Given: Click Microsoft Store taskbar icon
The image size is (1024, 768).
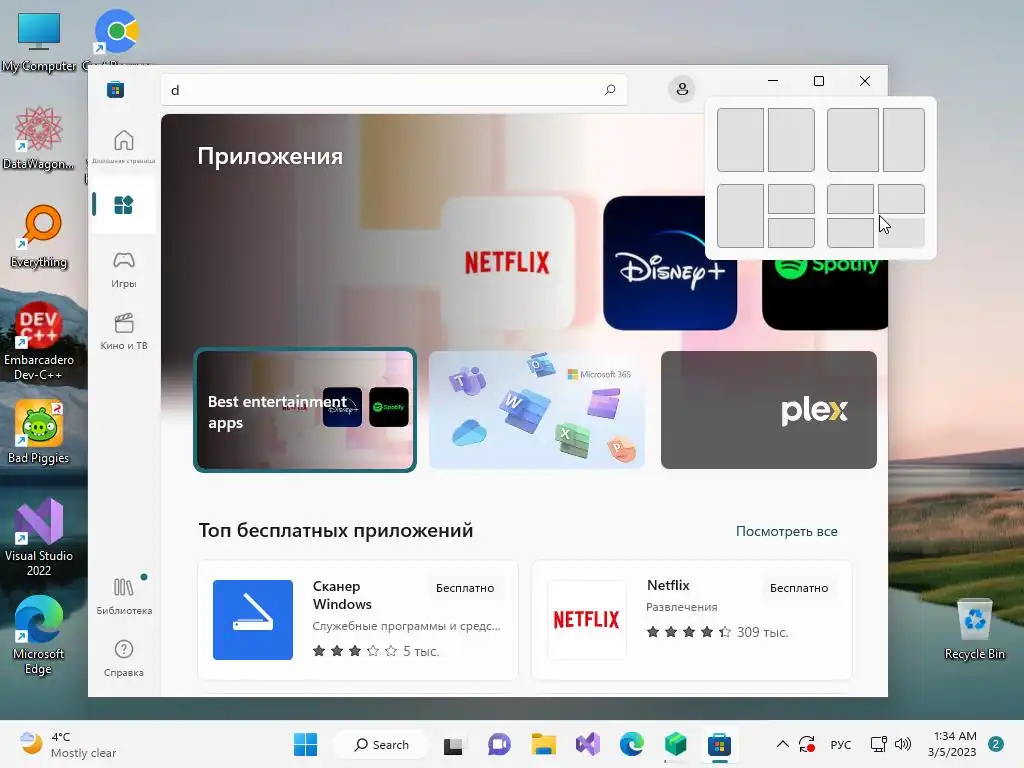Looking at the screenshot, I should (x=719, y=744).
